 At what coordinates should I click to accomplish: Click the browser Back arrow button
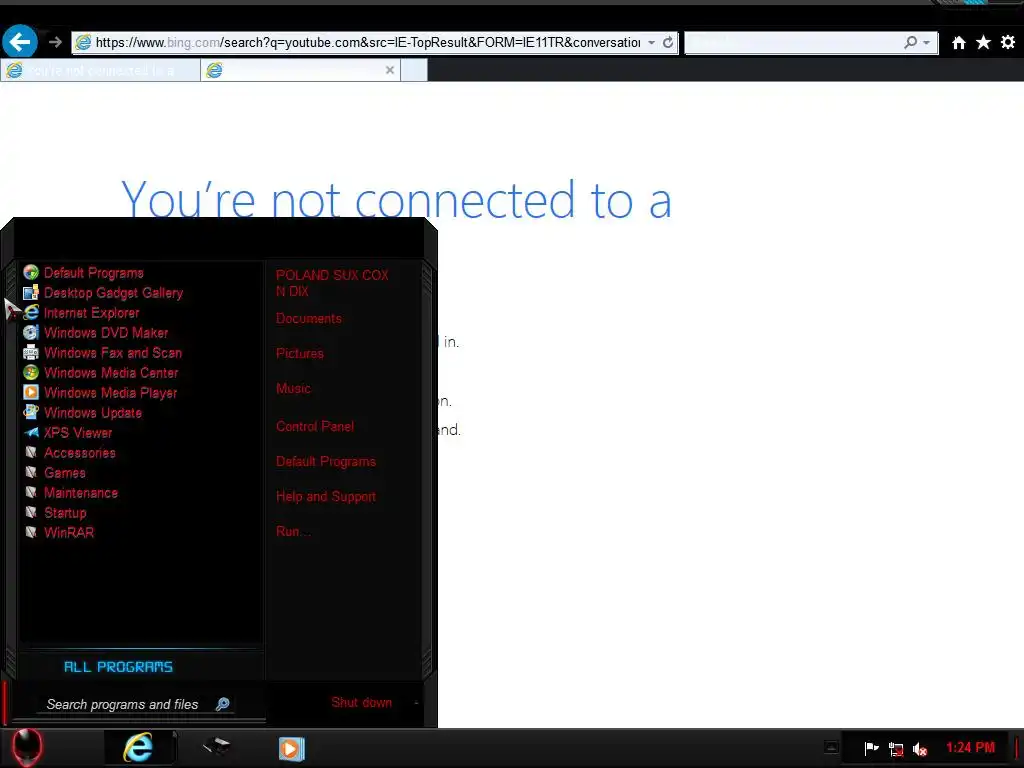(20, 42)
